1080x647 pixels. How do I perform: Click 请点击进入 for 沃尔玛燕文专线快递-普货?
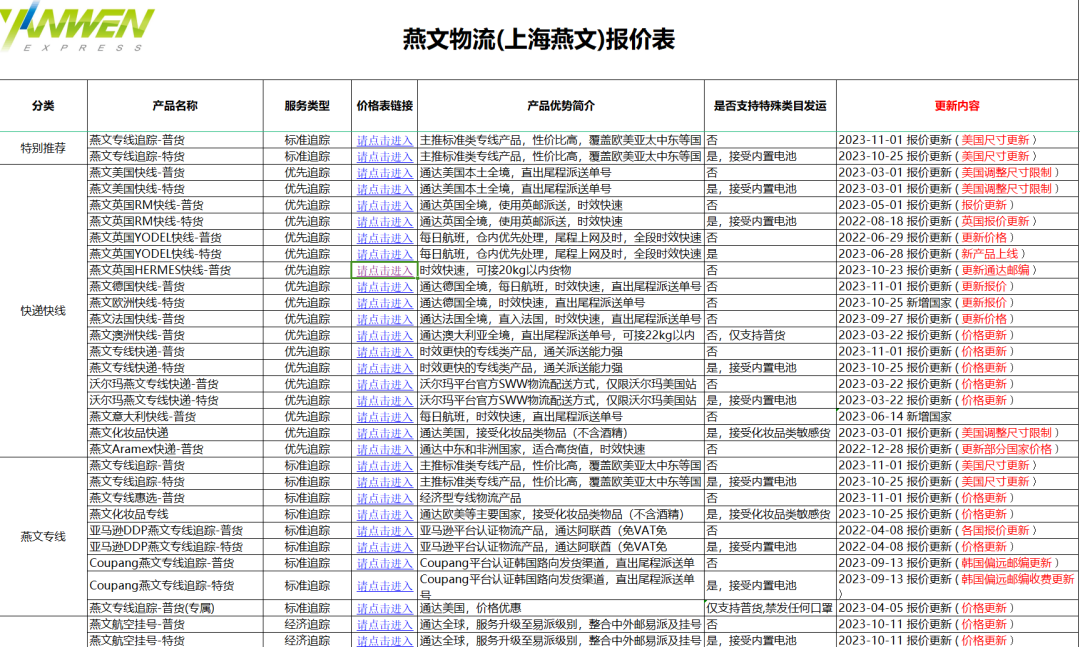pyautogui.click(x=384, y=384)
